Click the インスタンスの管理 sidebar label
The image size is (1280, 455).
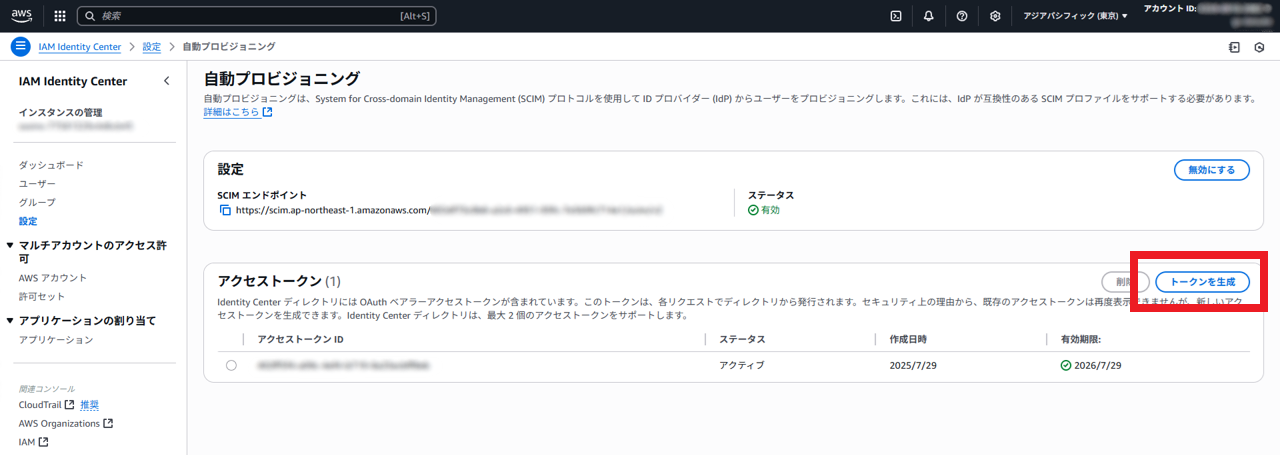60,113
